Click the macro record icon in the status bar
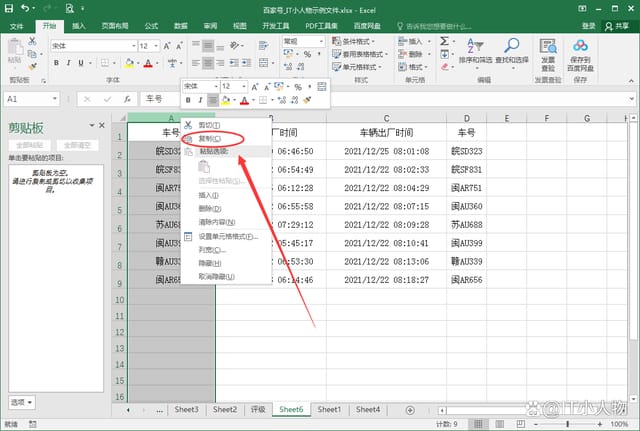Image resolution: width=640 pixels, height=431 pixels. pos(33,424)
